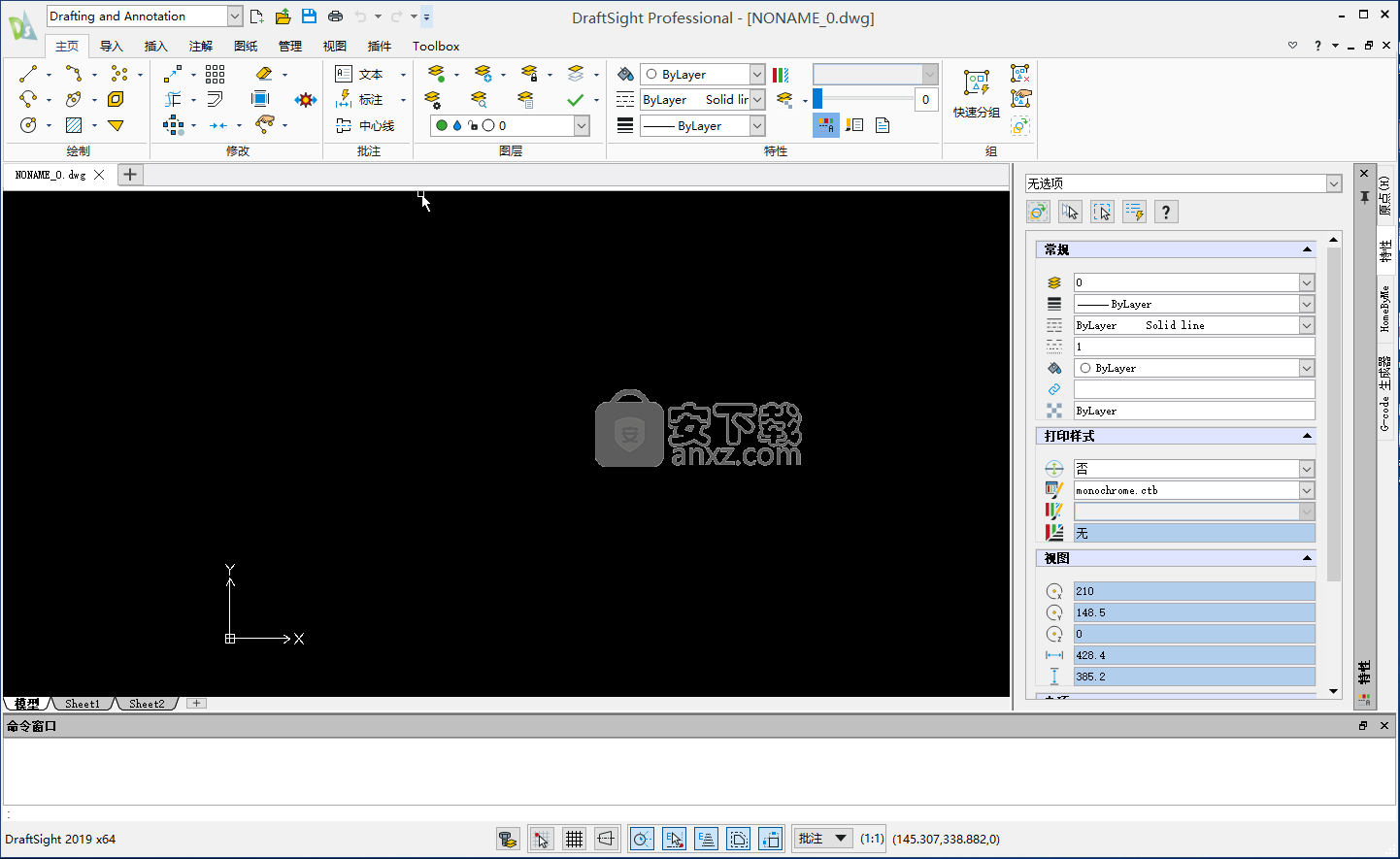The image size is (1400, 859).
Task: Toggle Dynamic CCS status bar button
Action: click(771, 839)
